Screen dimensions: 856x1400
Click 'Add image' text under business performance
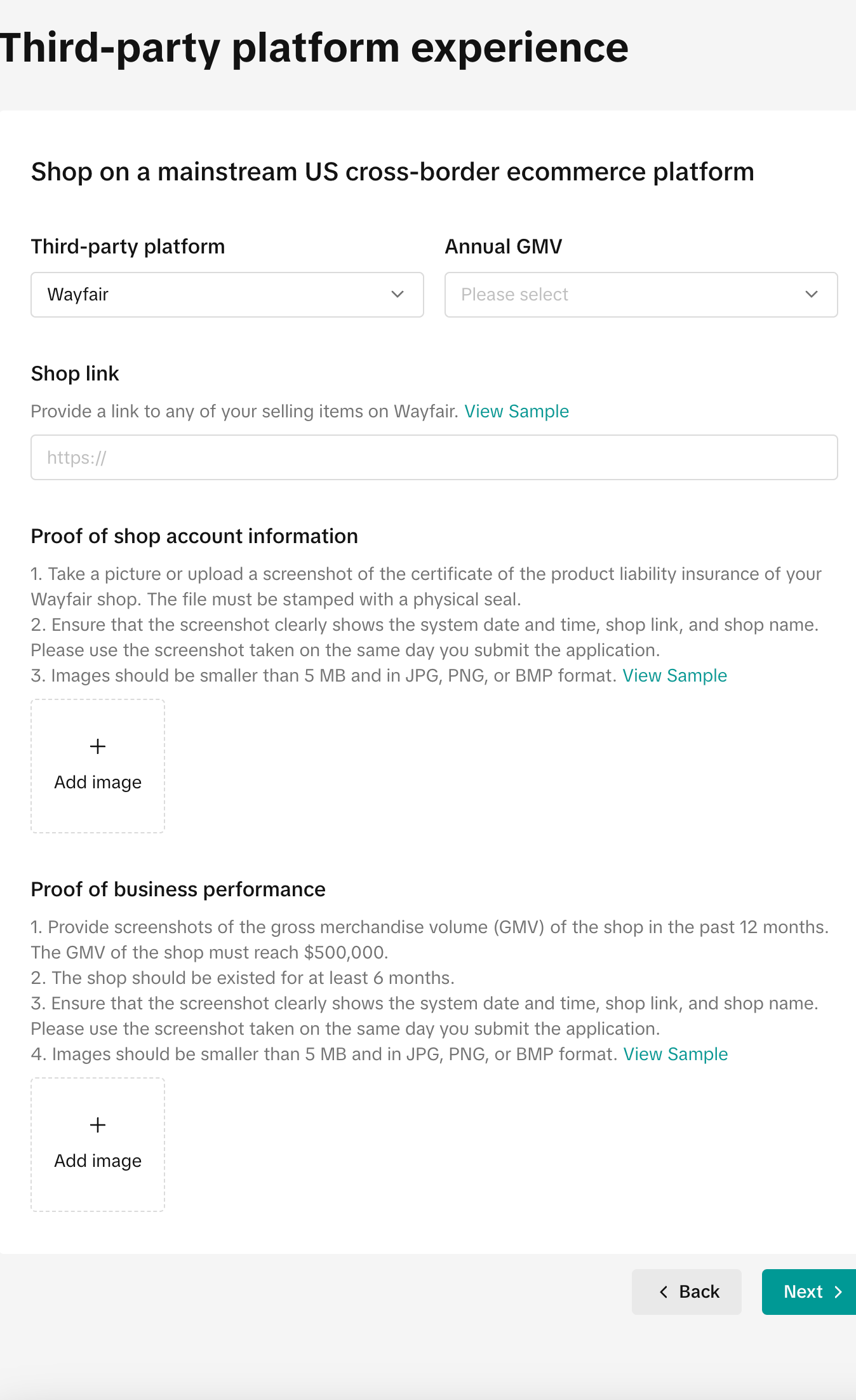click(98, 1161)
